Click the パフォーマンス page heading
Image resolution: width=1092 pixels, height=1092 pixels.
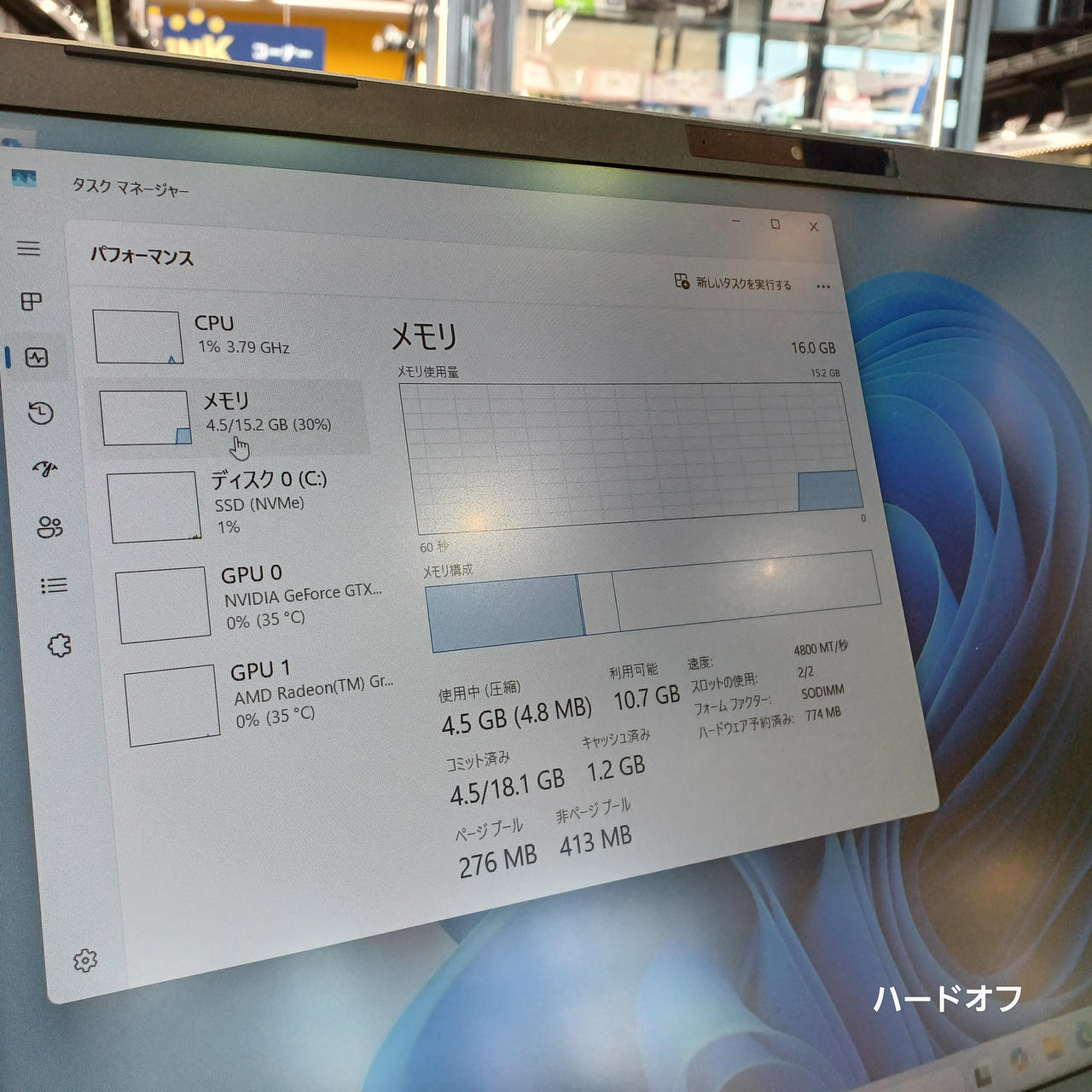pyautogui.click(x=142, y=256)
